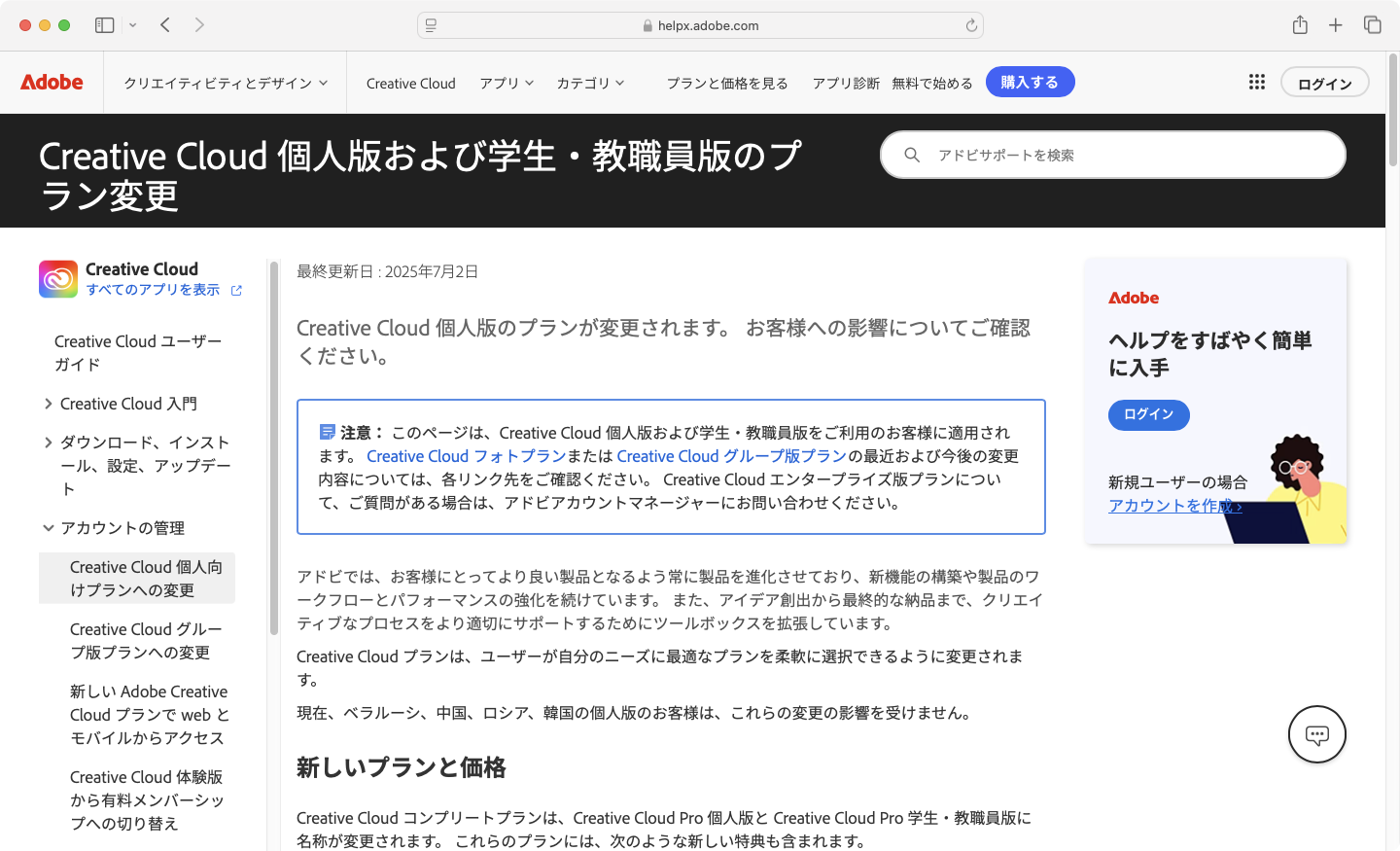Click the Adobe logo in the header

[x=52, y=83]
